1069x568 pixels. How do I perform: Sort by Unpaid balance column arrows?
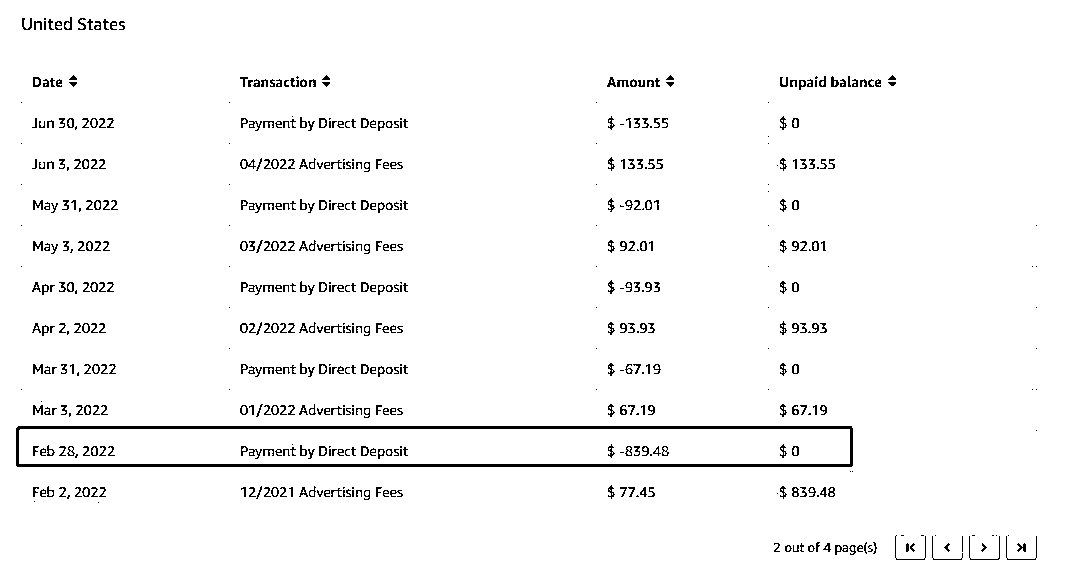click(x=892, y=82)
